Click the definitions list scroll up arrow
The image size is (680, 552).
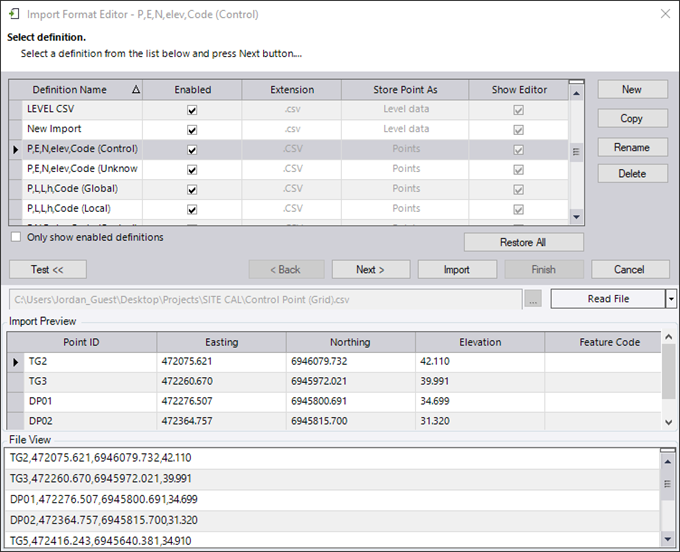point(576,93)
